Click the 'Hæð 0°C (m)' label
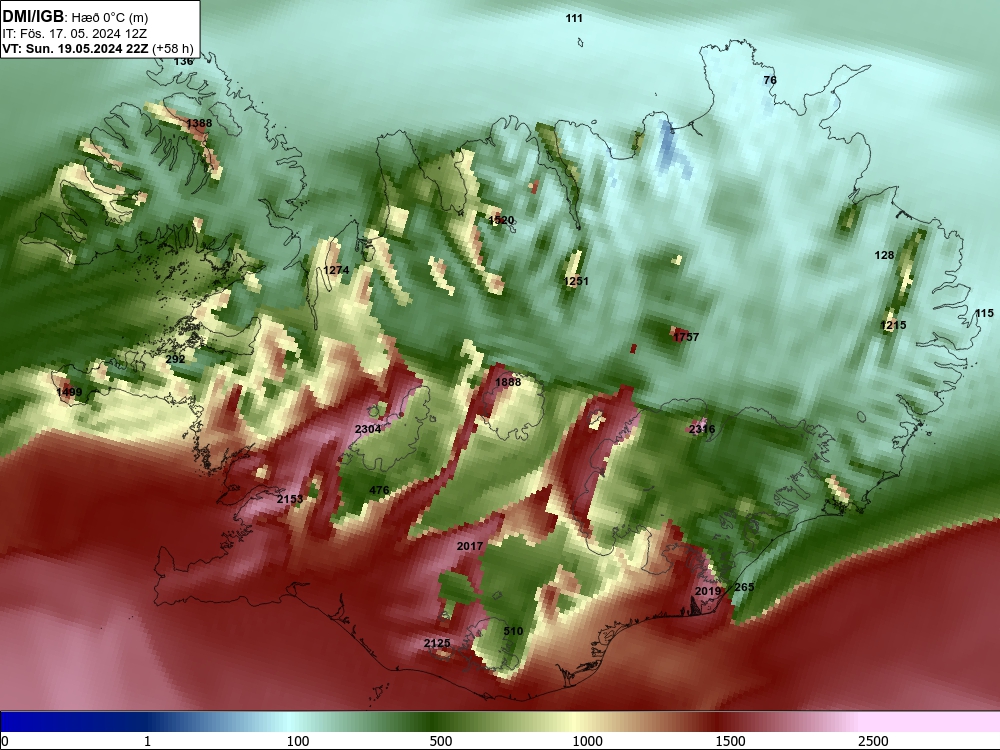This screenshot has width=1000, height=750. coord(109,17)
